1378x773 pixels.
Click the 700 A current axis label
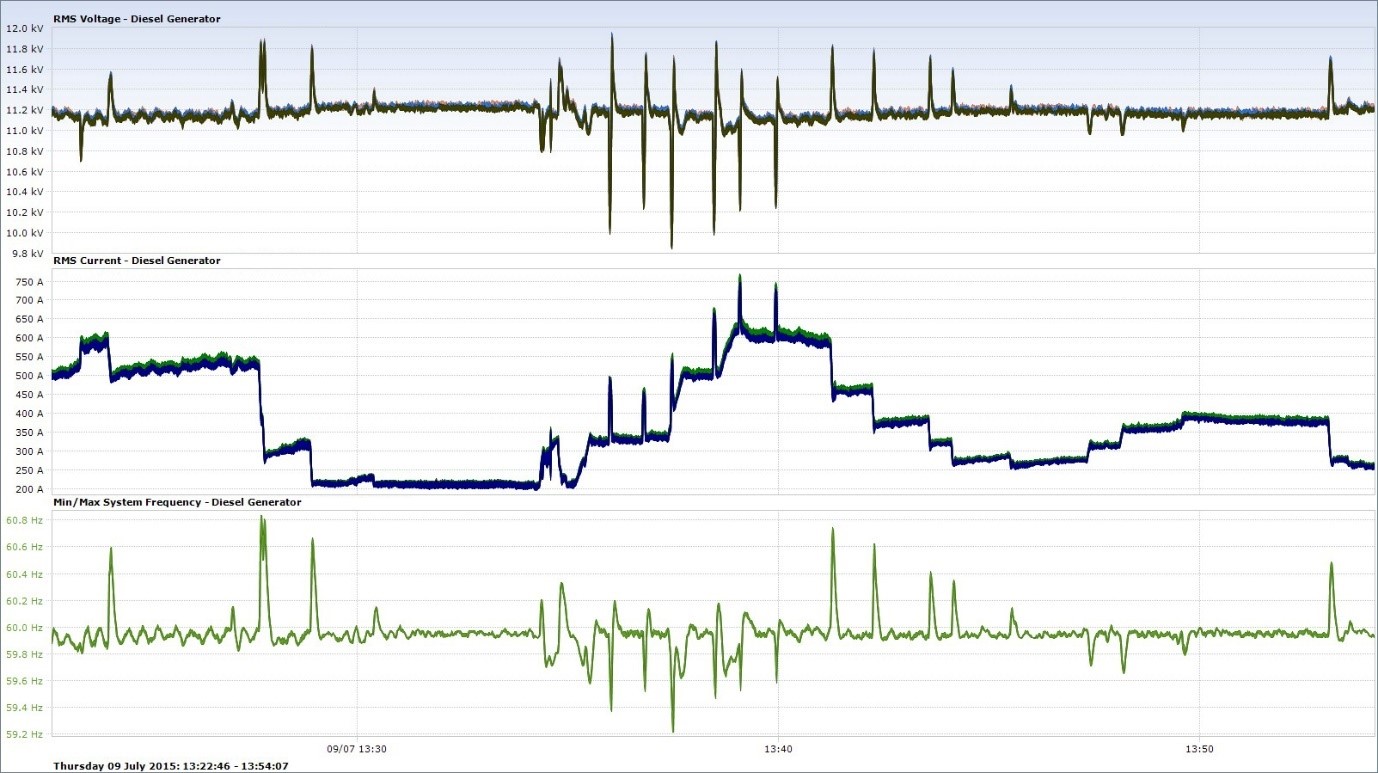[x=29, y=300]
